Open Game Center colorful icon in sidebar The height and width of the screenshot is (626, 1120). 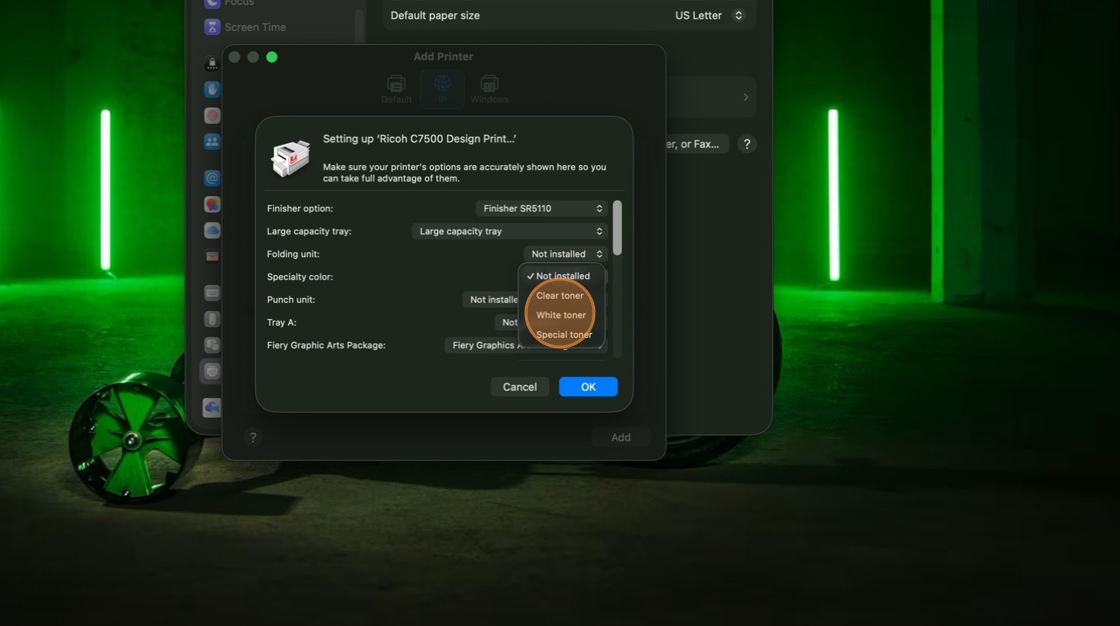(211, 204)
